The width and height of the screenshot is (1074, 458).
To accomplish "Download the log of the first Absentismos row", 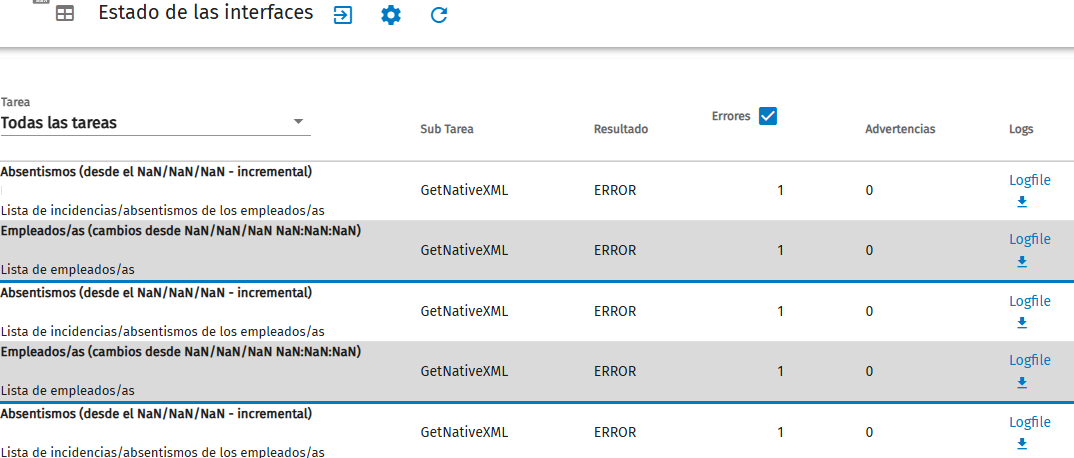I will (x=1021, y=202).
